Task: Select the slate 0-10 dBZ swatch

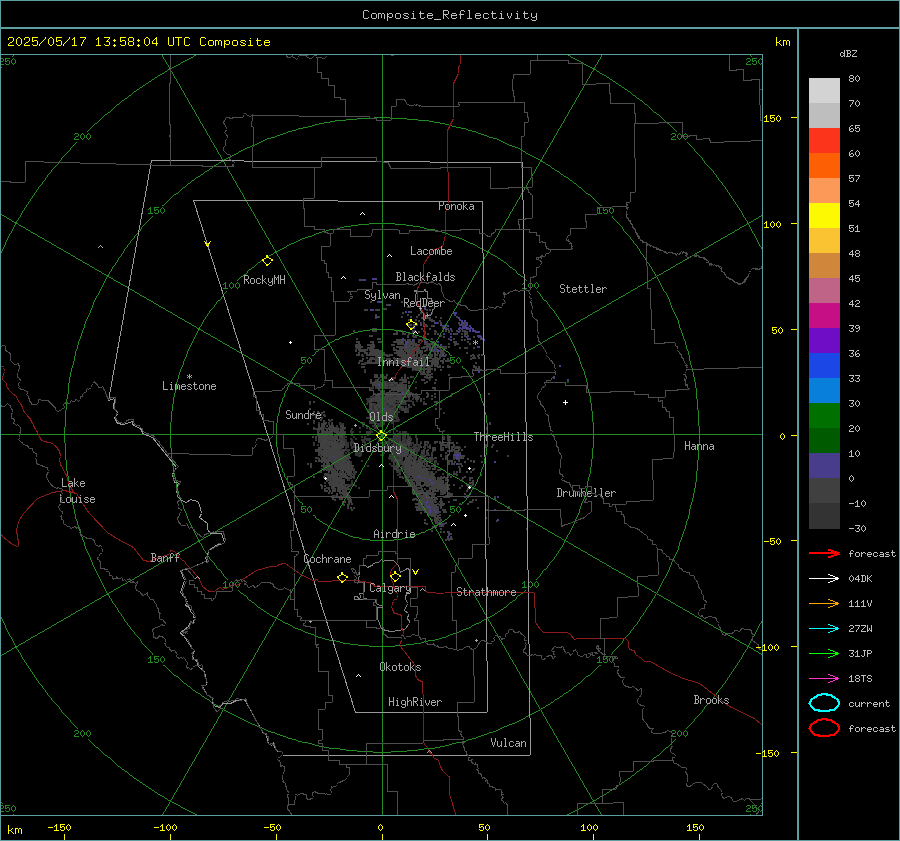Action: pos(824,465)
